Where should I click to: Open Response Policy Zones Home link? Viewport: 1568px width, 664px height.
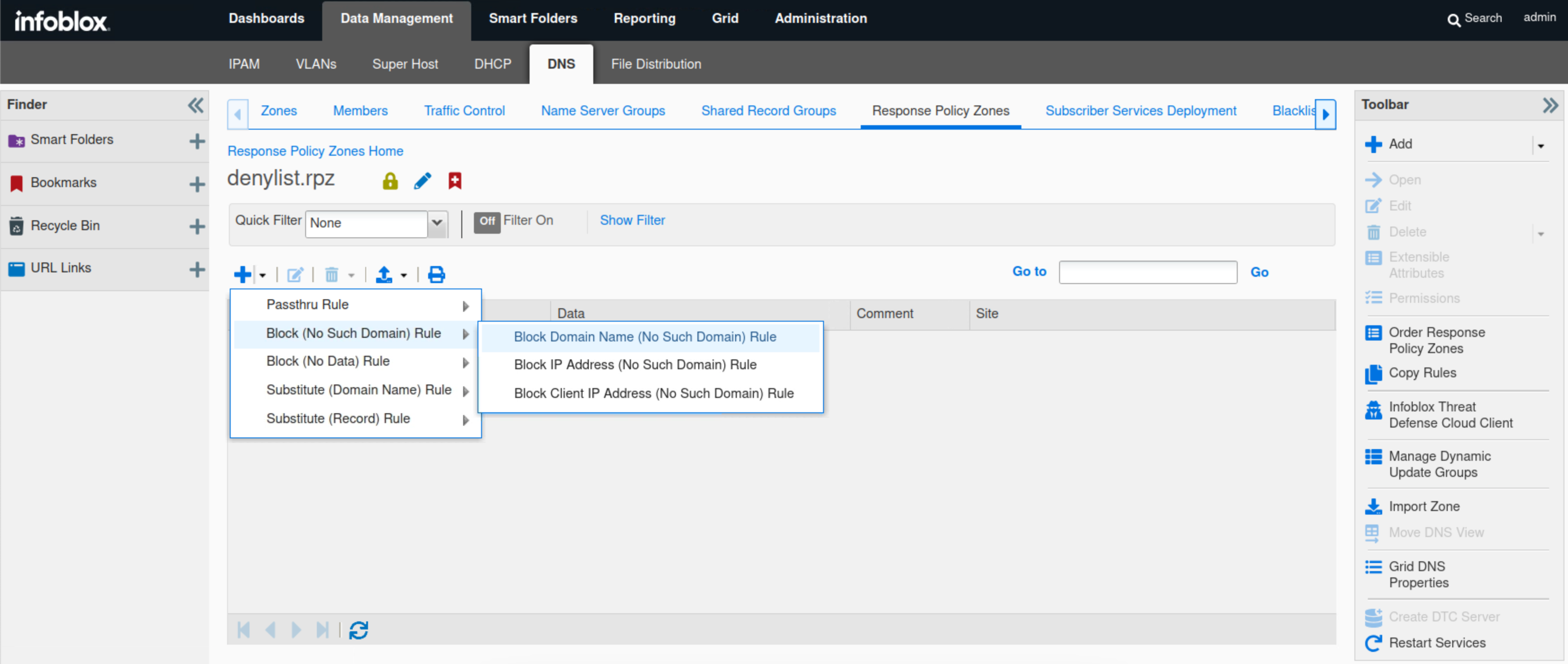click(x=315, y=151)
